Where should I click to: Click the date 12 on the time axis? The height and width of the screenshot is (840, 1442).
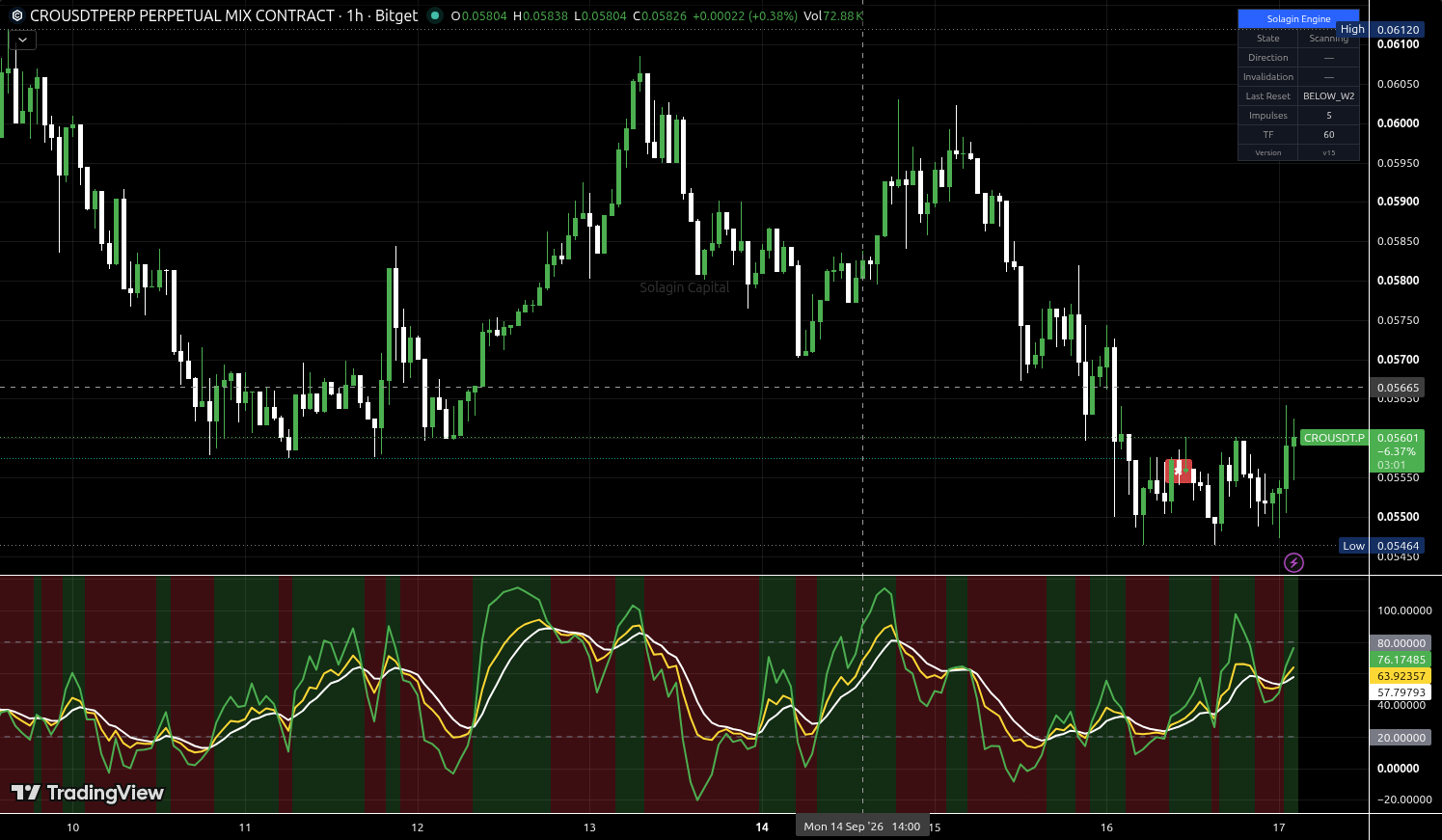(x=418, y=827)
